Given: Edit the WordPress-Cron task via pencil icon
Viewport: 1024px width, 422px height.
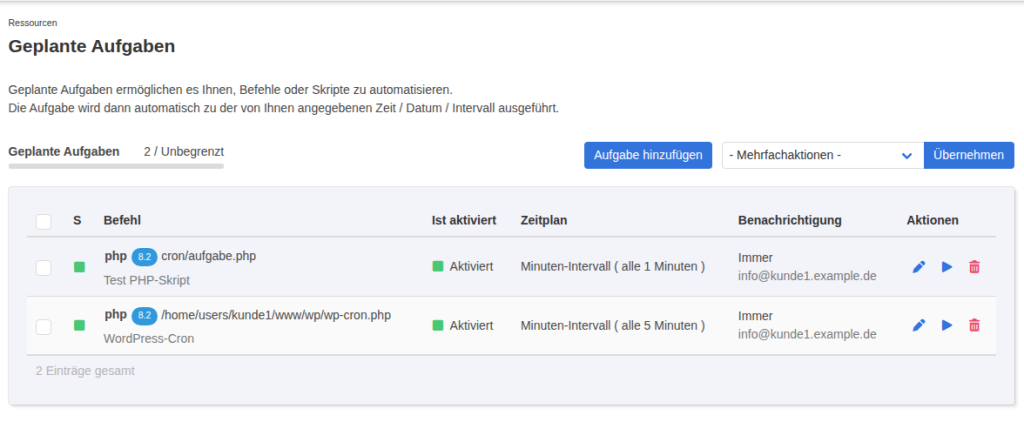Looking at the screenshot, I should pyautogui.click(x=919, y=325).
